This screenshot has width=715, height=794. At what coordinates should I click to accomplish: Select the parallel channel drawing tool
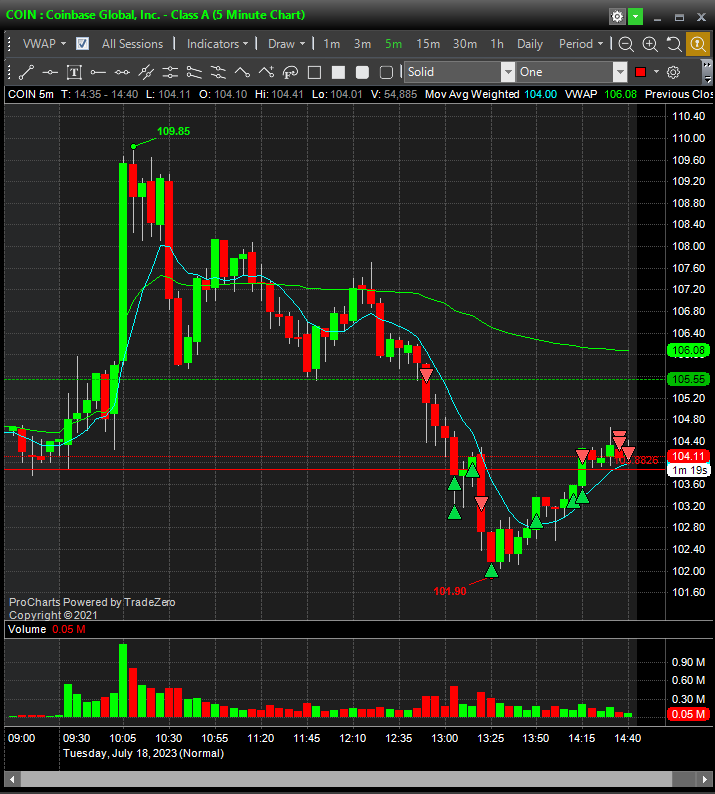(194, 72)
